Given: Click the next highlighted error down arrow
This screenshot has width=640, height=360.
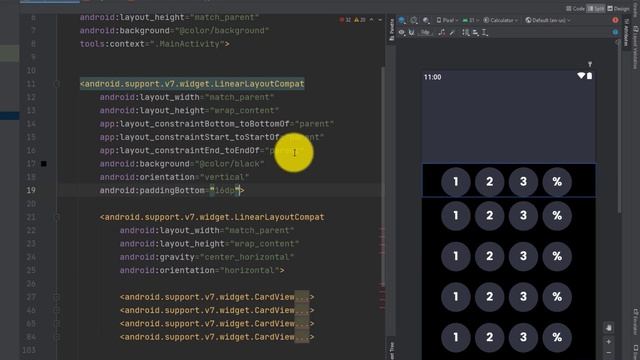Looking at the screenshot, I should (380, 20).
